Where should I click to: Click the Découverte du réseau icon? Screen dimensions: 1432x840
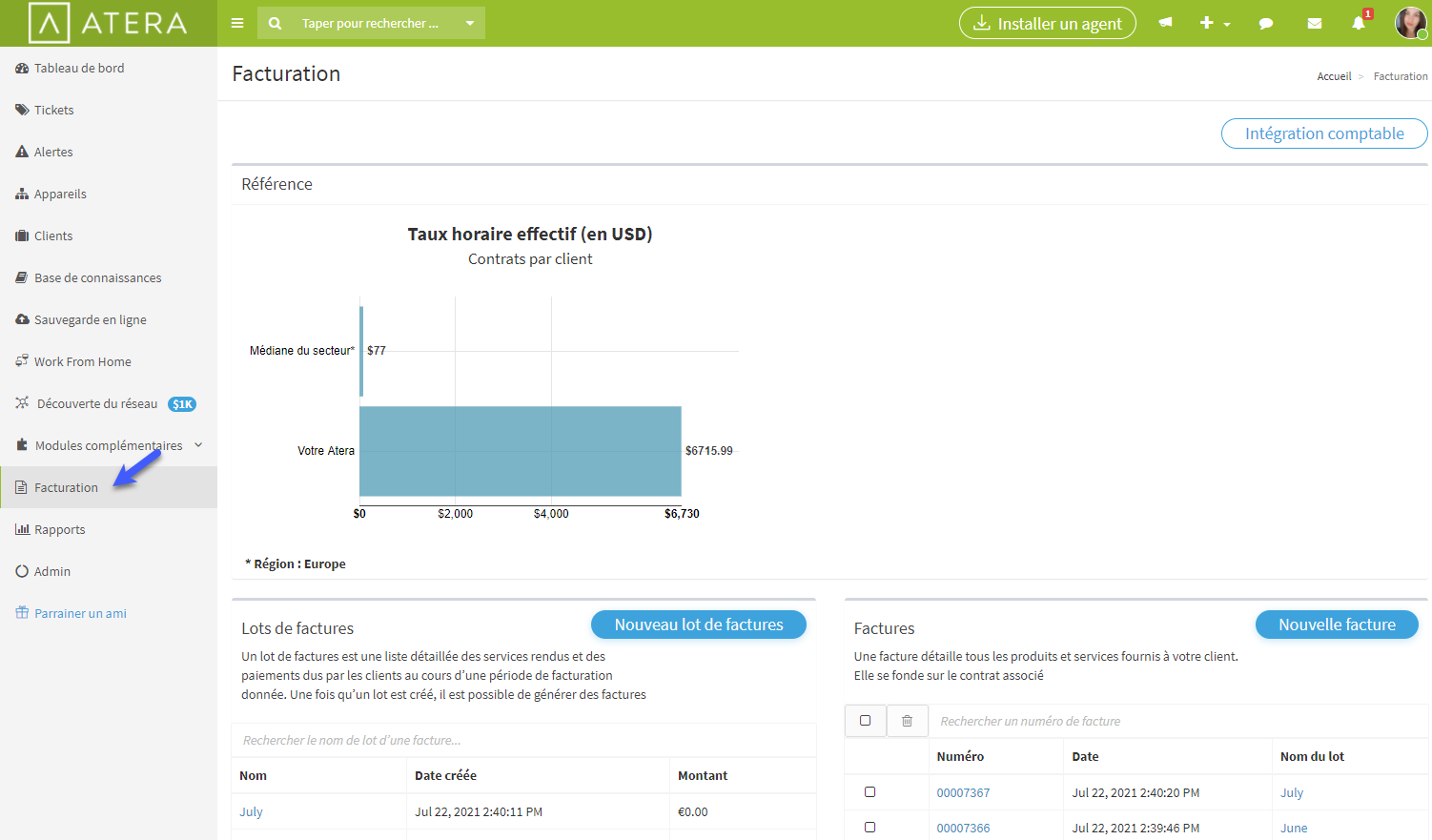[22, 403]
